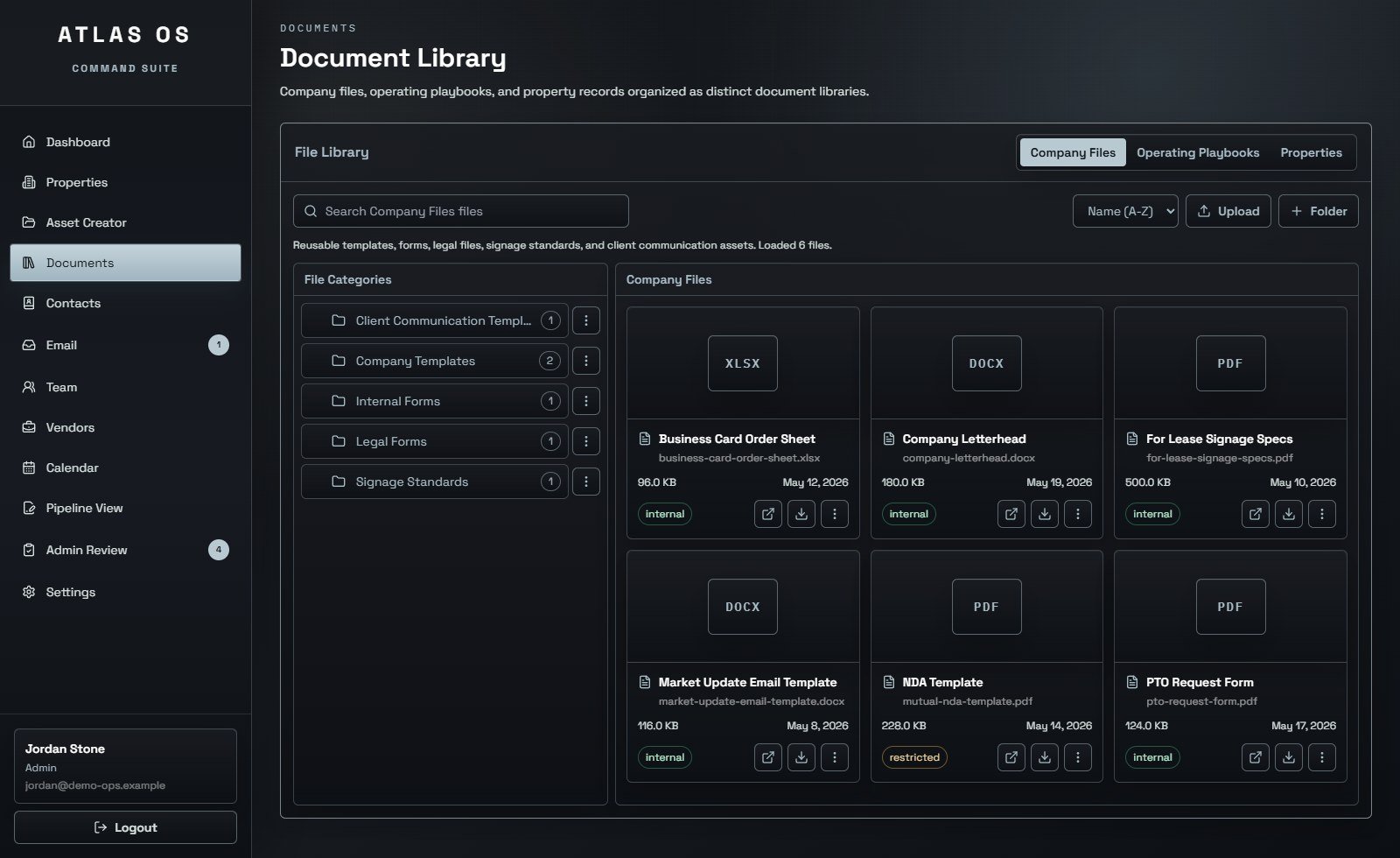The height and width of the screenshot is (858, 1400).
Task: Open options menu for Company Templates folder
Action: click(x=586, y=361)
